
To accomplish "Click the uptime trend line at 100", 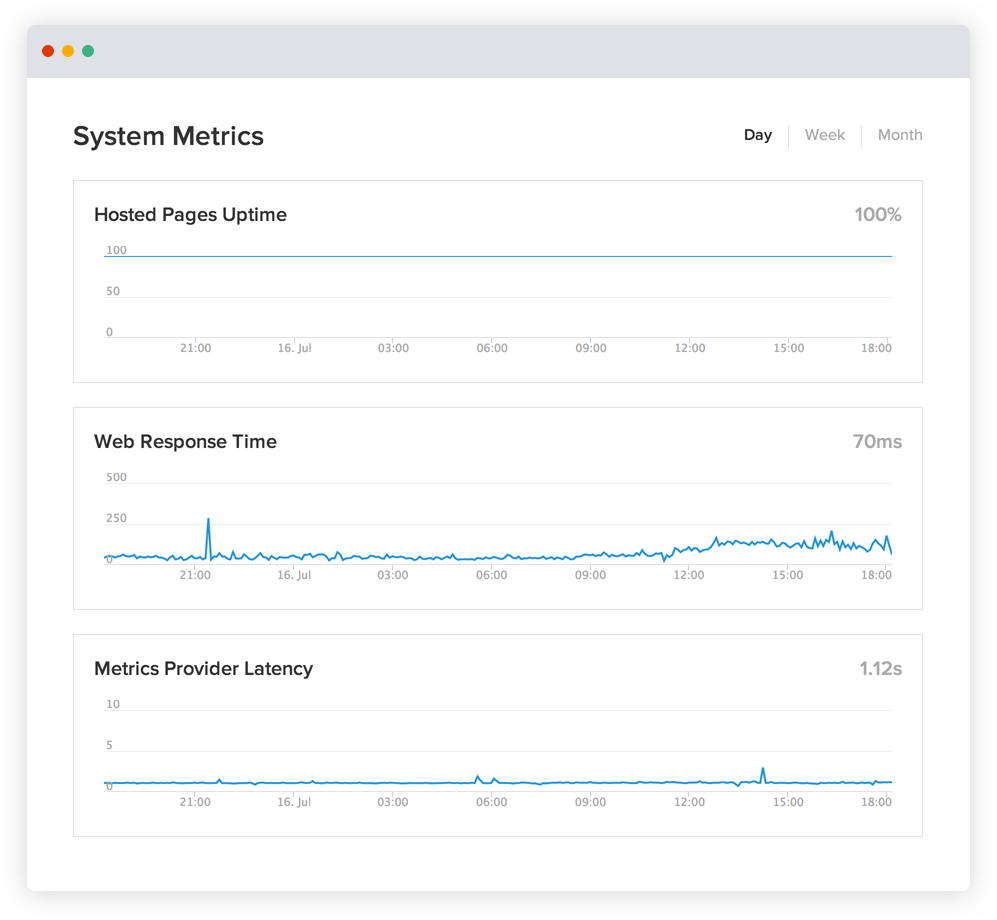I will point(497,256).
